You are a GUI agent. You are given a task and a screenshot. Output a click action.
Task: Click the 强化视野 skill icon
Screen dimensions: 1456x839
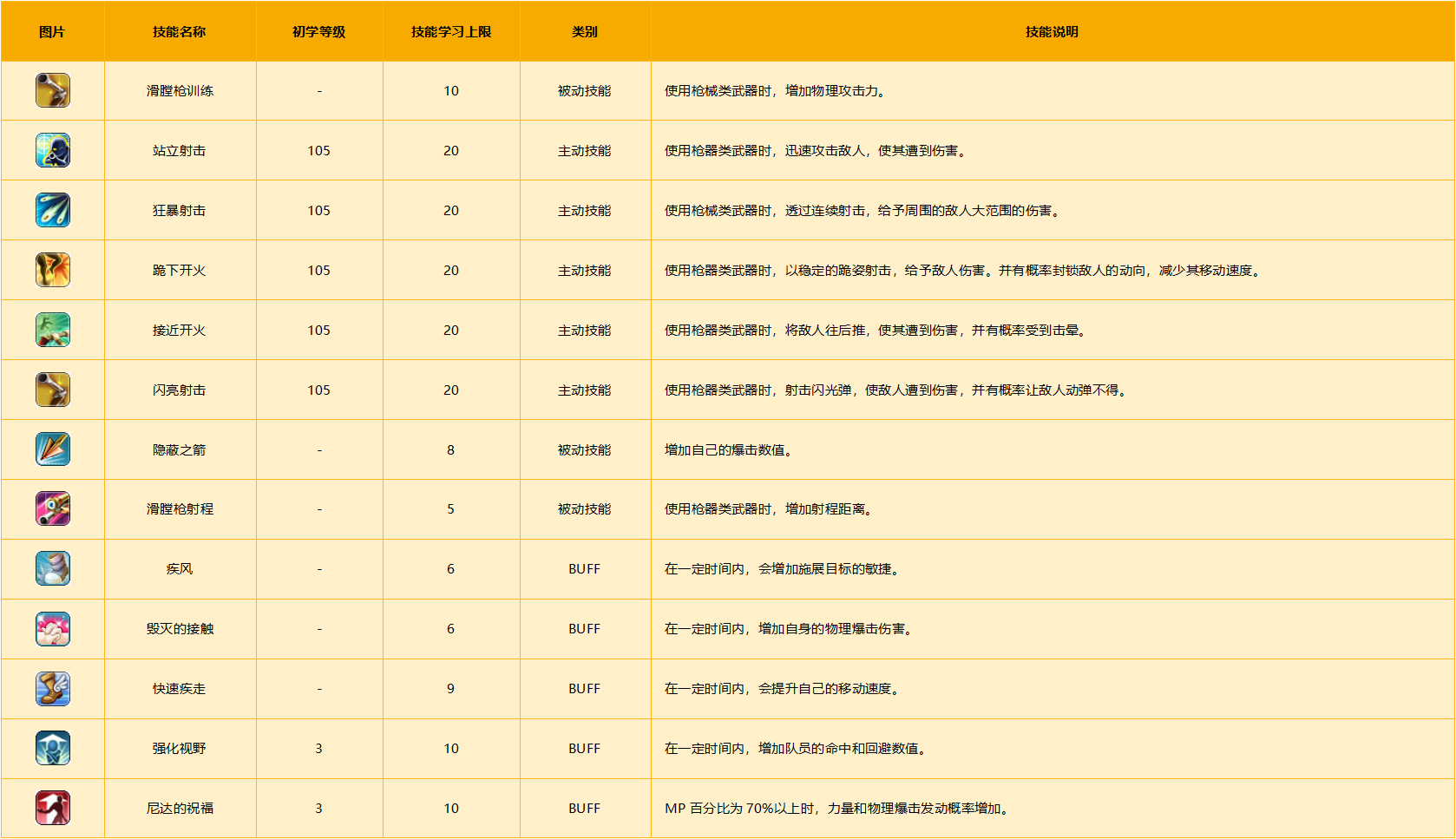point(53,748)
